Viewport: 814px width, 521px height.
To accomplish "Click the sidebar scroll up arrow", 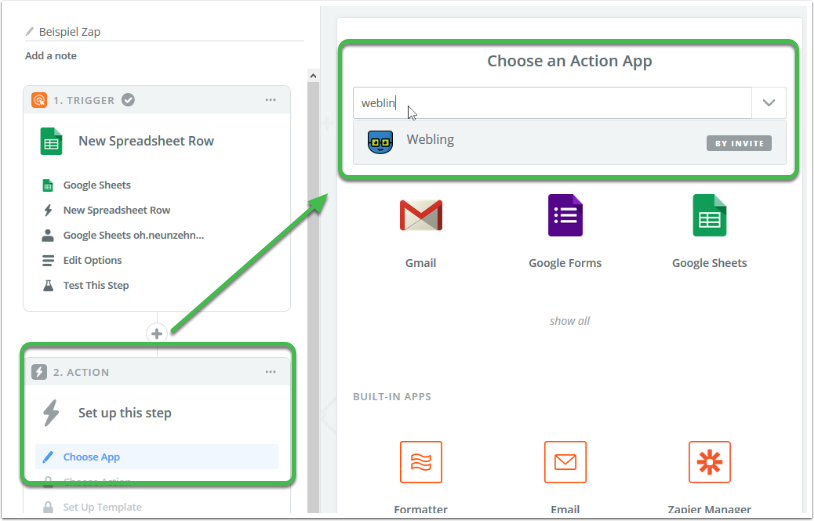I will [313, 76].
